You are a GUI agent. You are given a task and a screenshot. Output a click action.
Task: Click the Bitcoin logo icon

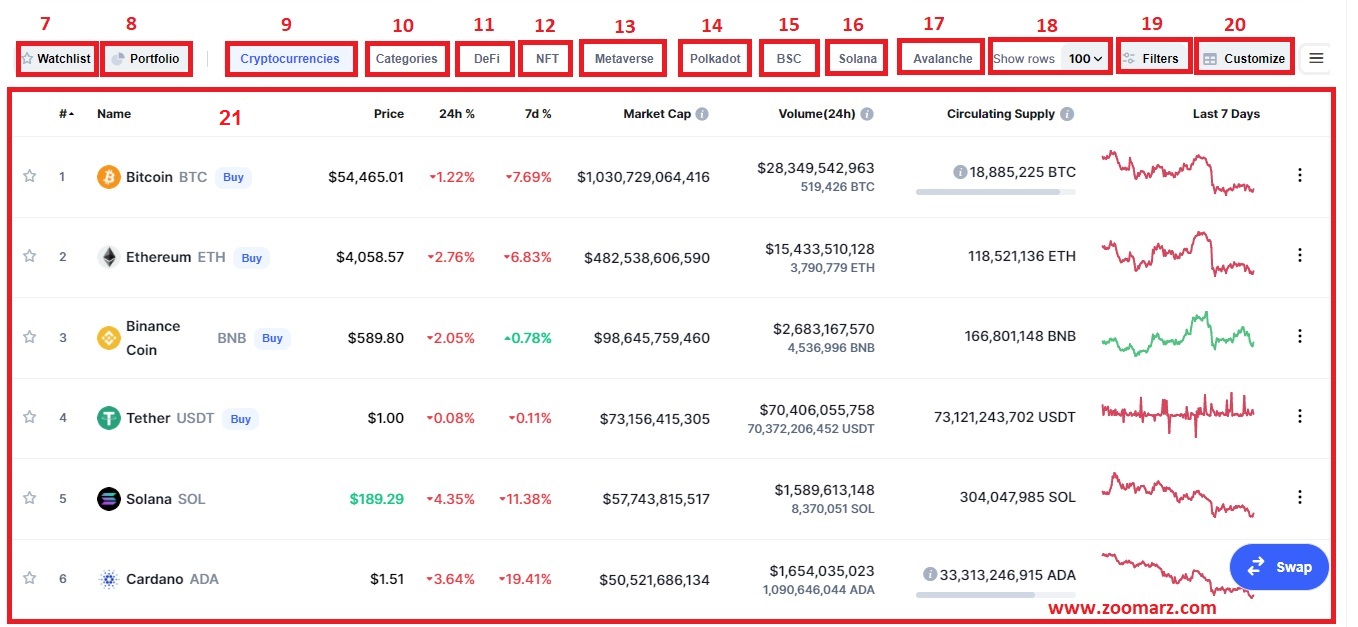click(108, 177)
